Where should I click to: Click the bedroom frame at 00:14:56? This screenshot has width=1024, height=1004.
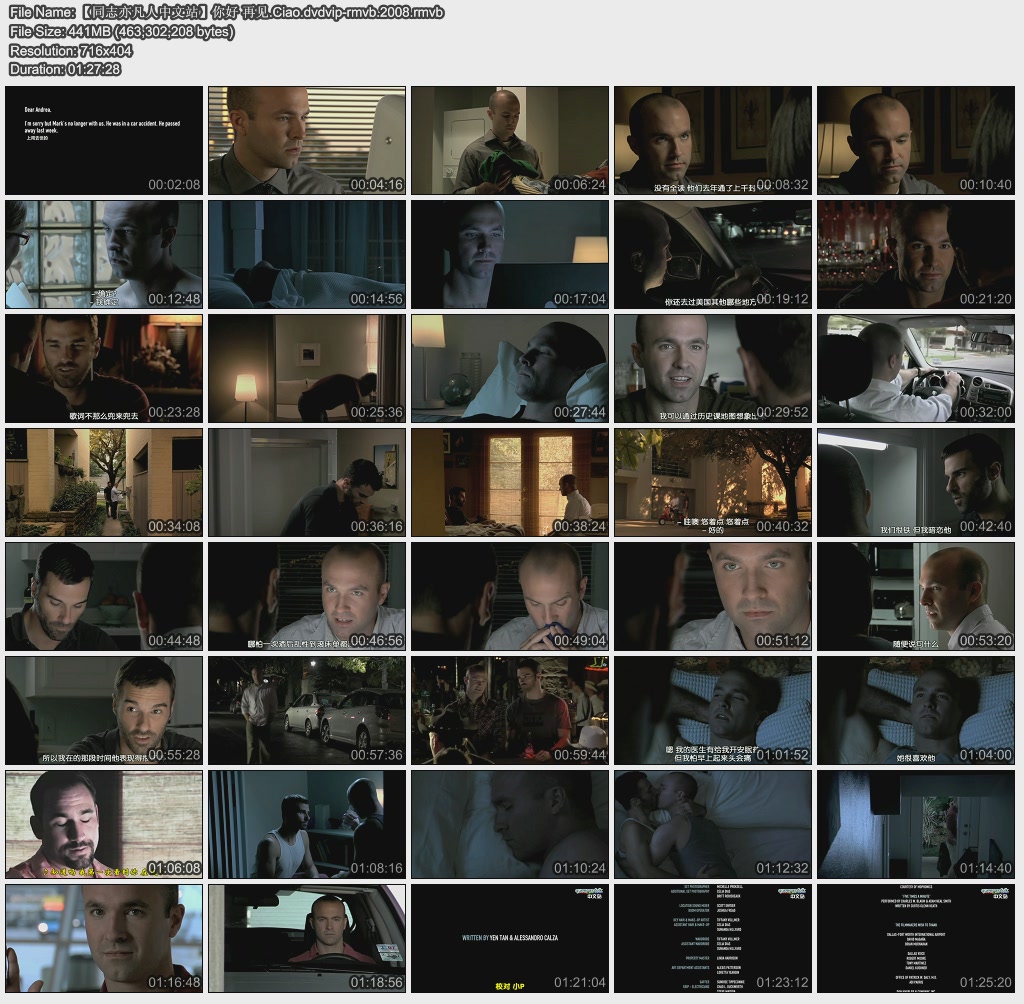coord(307,254)
